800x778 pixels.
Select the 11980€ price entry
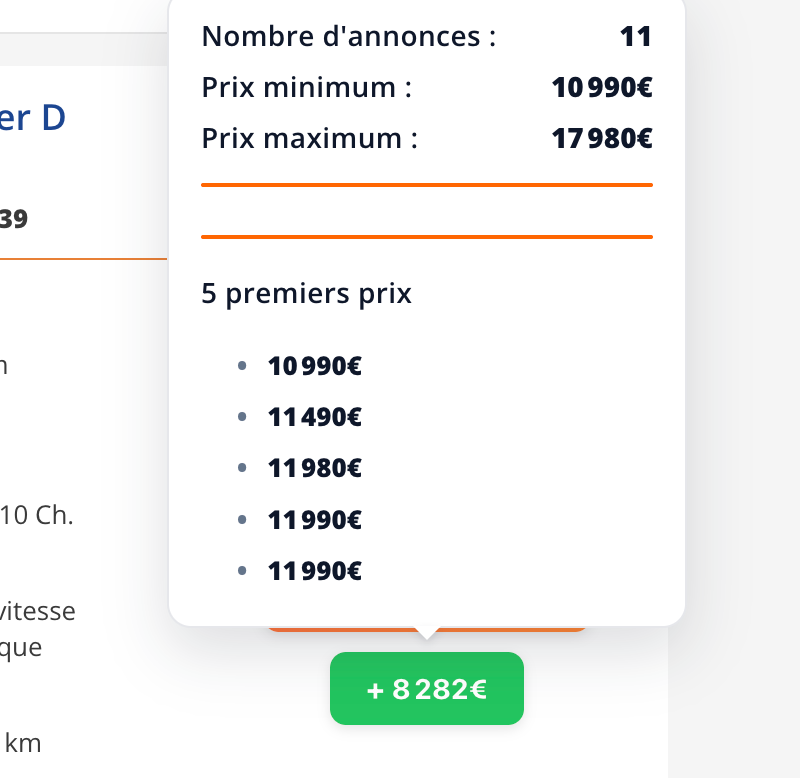click(x=314, y=468)
